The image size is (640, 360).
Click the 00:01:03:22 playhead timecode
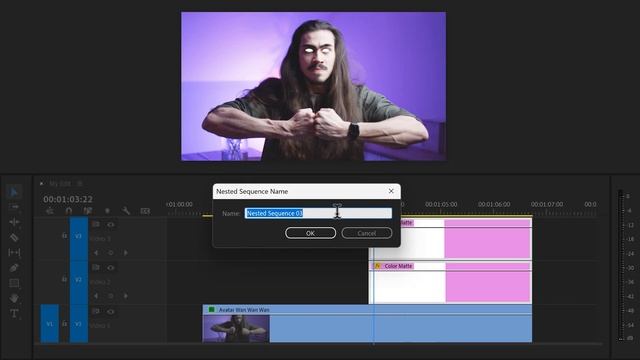[x=68, y=199]
